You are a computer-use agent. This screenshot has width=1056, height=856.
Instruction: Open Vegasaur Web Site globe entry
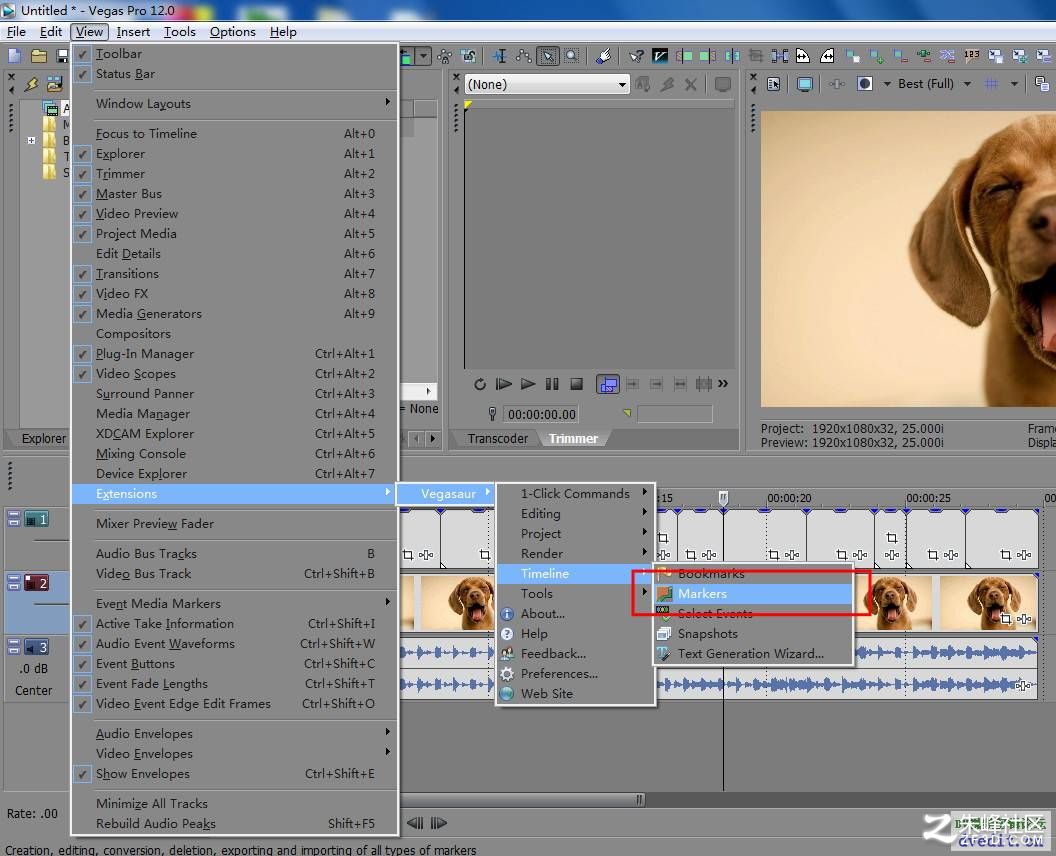(576, 694)
